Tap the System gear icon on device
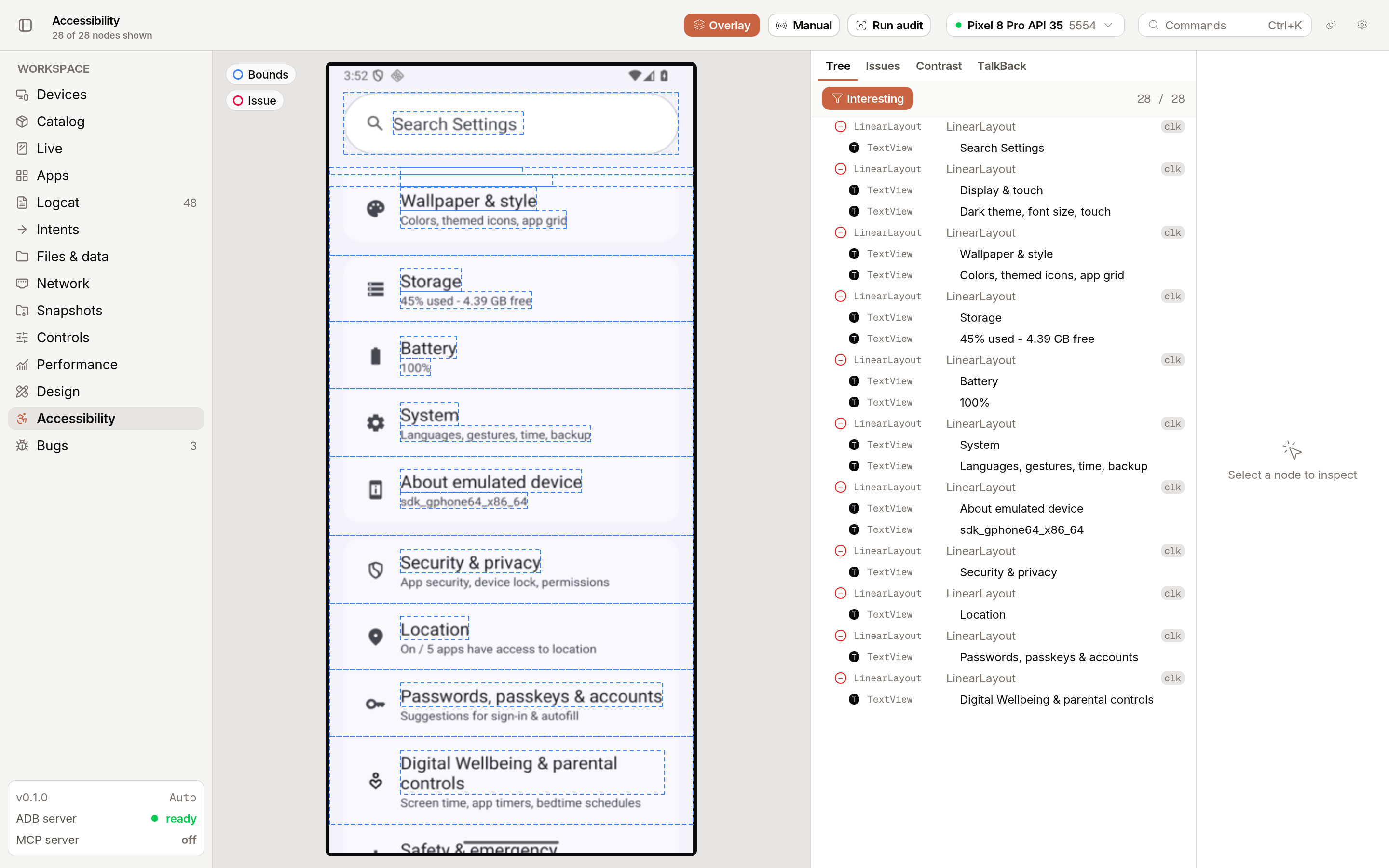Image resolution: width=1389 pixels, height=868 pixels. pyautogui.click(x=375, y=422)
